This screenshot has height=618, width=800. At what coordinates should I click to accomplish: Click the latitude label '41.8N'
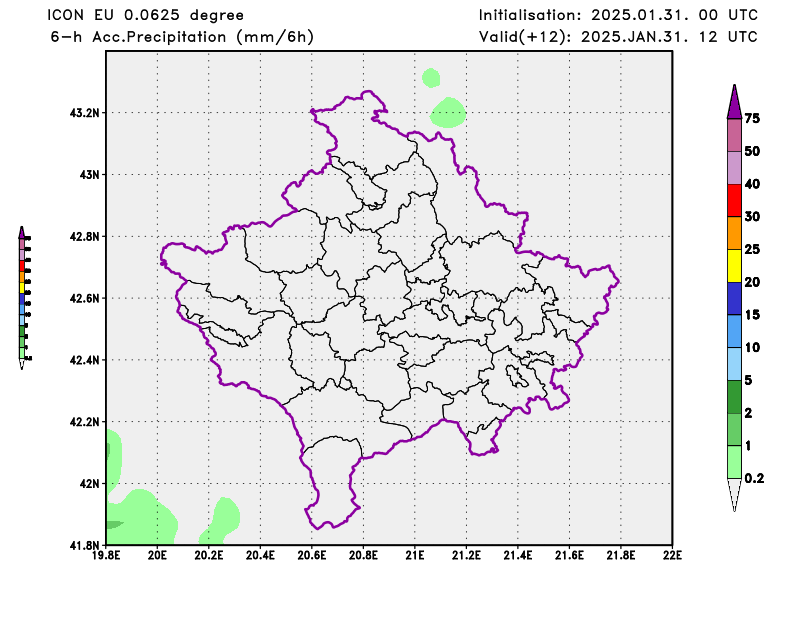click(x=85, y=545)
